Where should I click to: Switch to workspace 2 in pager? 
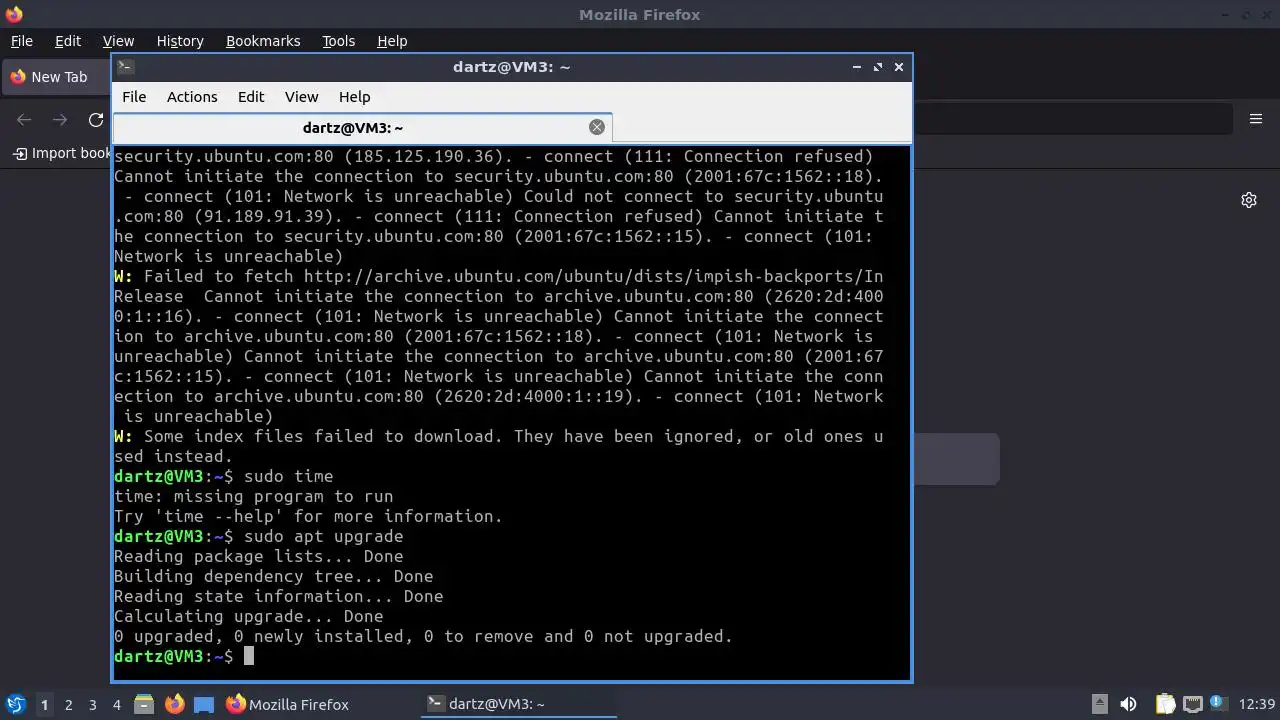coord(68,704)
